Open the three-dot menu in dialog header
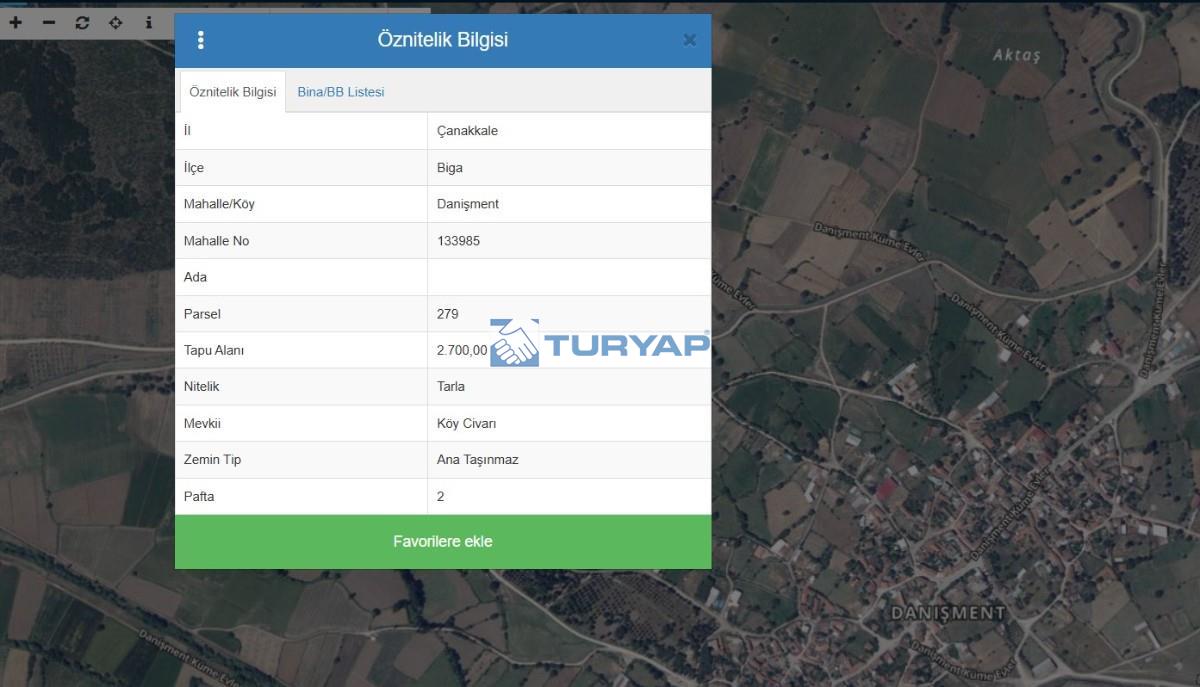Screen dimensions: 1200x687 click(201, 40)
